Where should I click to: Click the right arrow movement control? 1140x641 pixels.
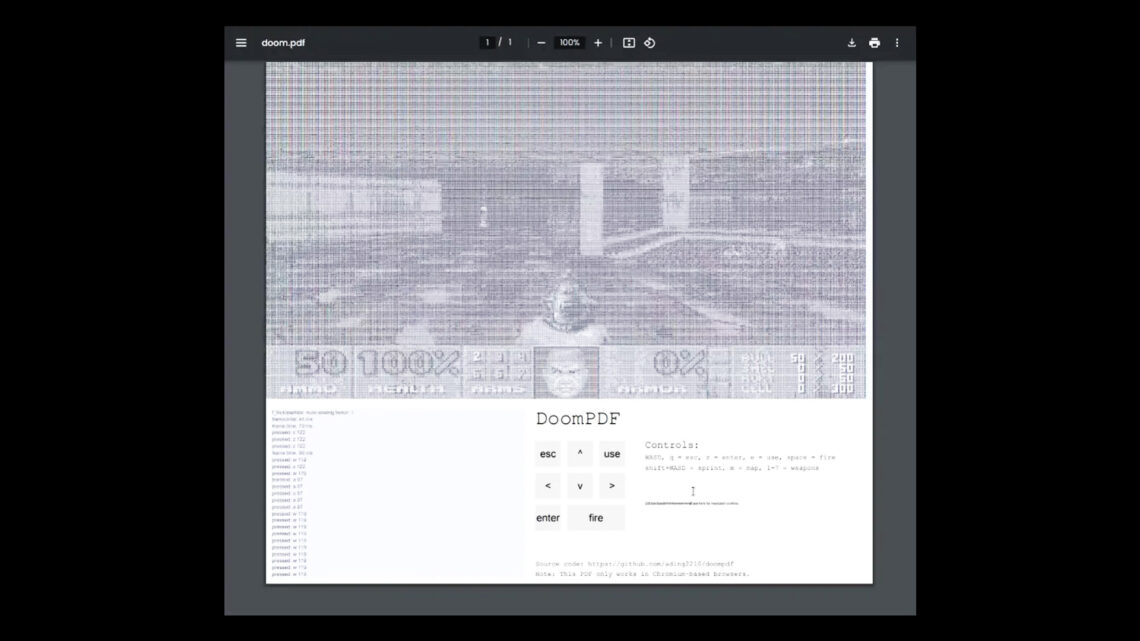[x=611, y=486]
